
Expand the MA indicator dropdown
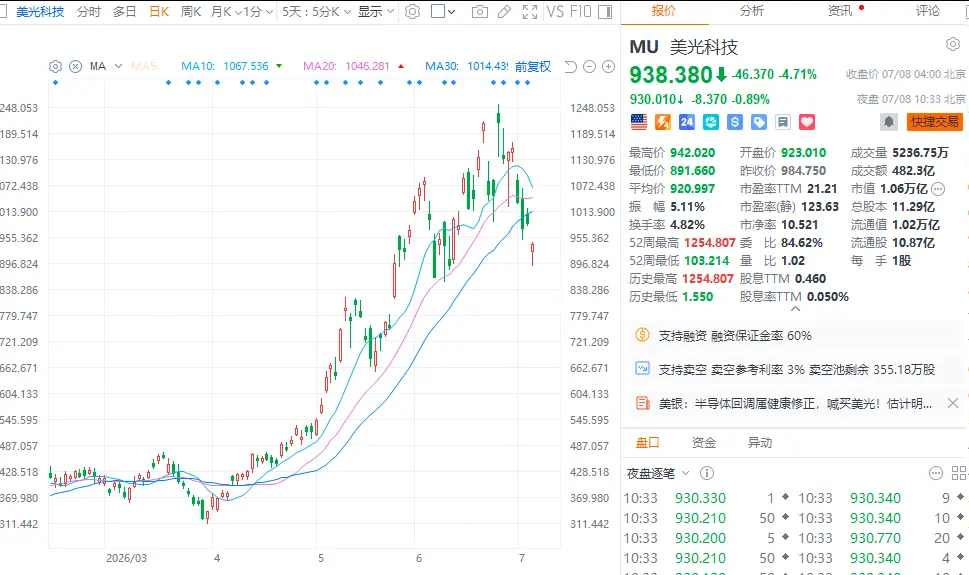pos(118,66)
